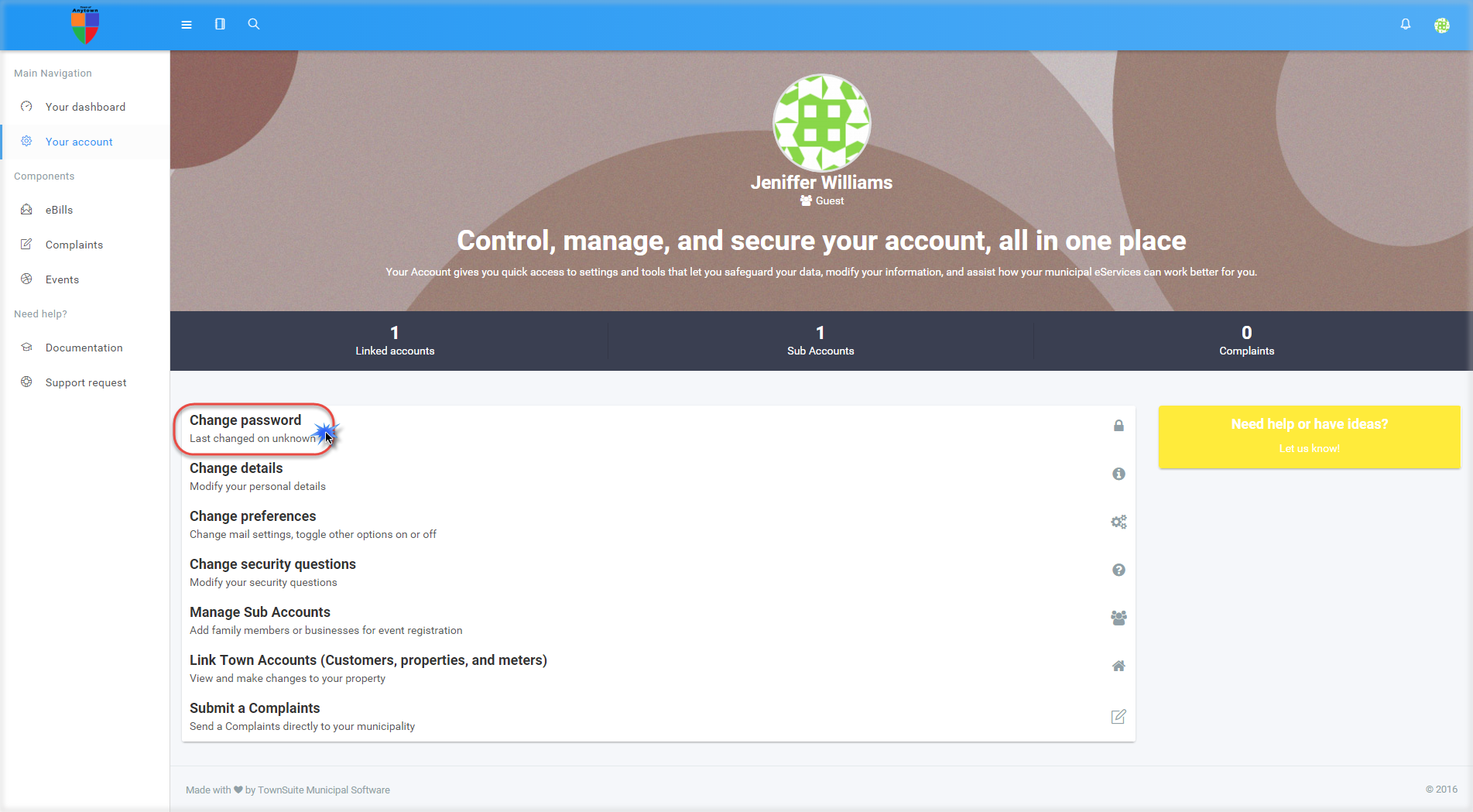Click 'View and make changes to your property'
The height and width of the screenshot is (812, 1473).
(287, 678)
